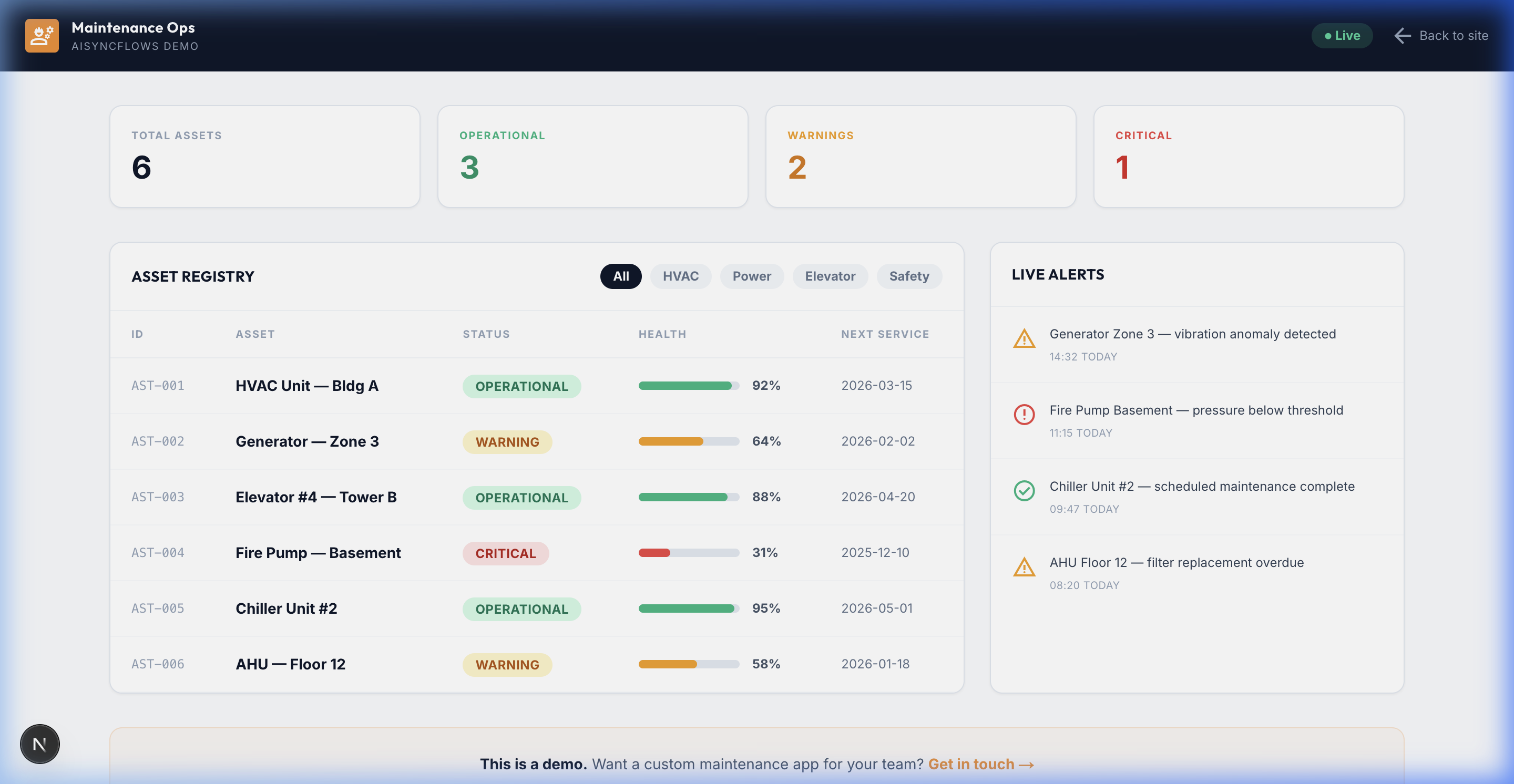The width and height of the screenshot is (1514, 784).
Task: Select the Safety asset filter
Action: tap(908, 276)
